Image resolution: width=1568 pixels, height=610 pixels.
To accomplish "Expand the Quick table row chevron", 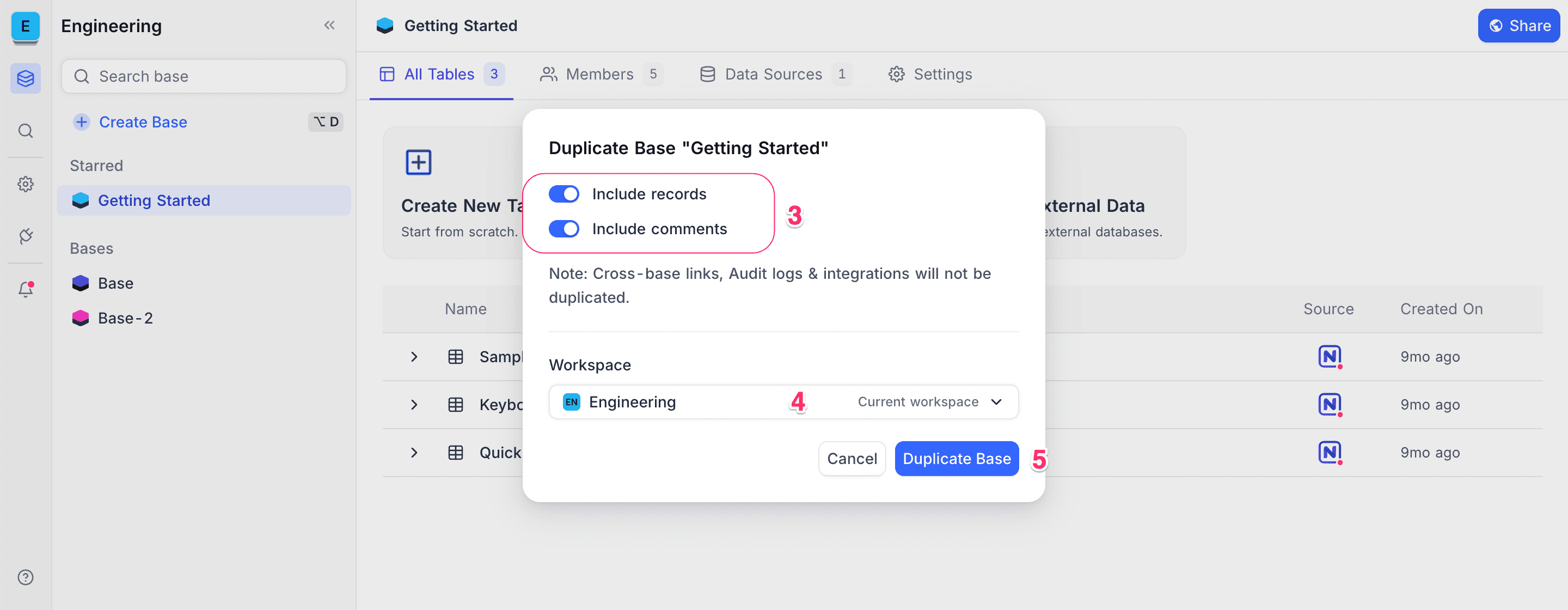I will [414, 453].
